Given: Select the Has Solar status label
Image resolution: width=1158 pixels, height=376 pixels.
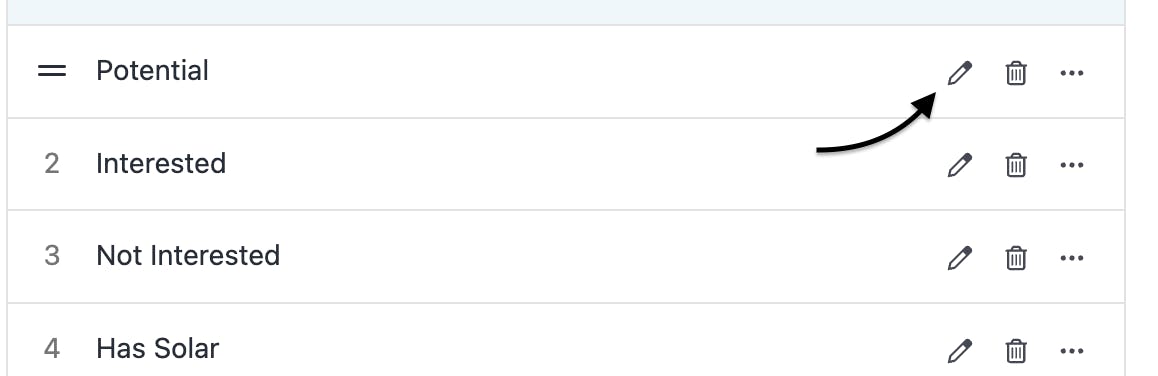Looking at the screenshot, I should click(x=157, y=348).
